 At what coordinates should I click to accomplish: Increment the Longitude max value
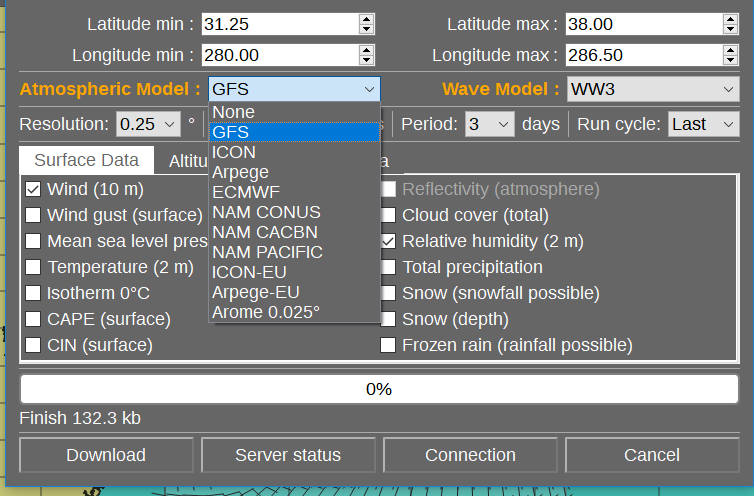(x=730, y=50)
